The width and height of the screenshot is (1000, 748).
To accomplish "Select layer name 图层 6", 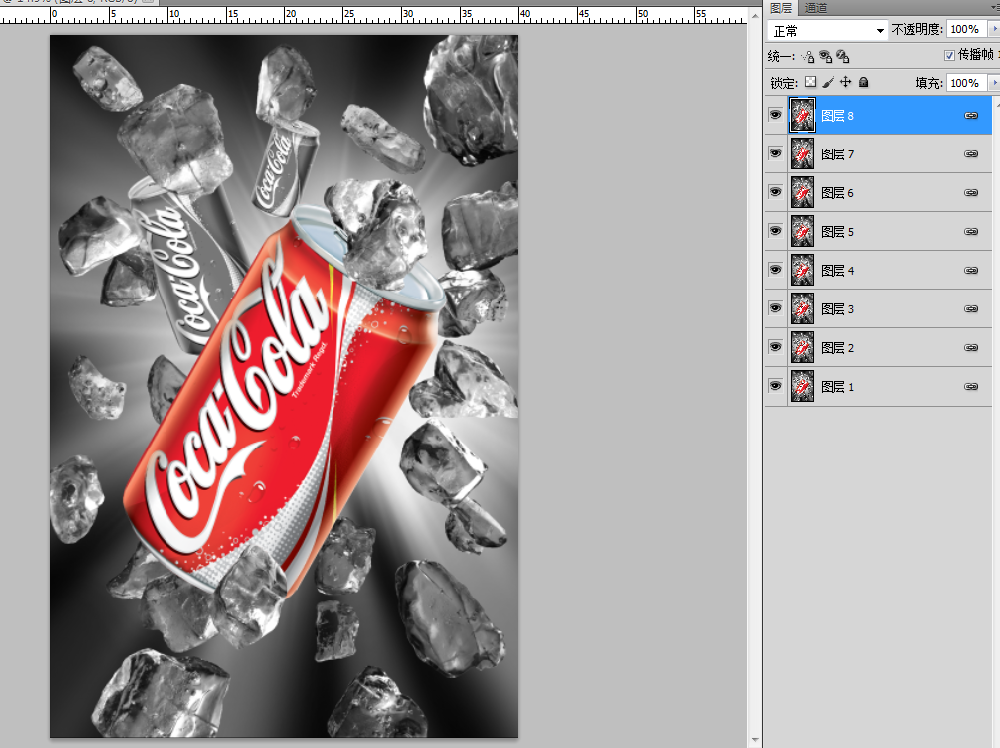I will point(837,193).
